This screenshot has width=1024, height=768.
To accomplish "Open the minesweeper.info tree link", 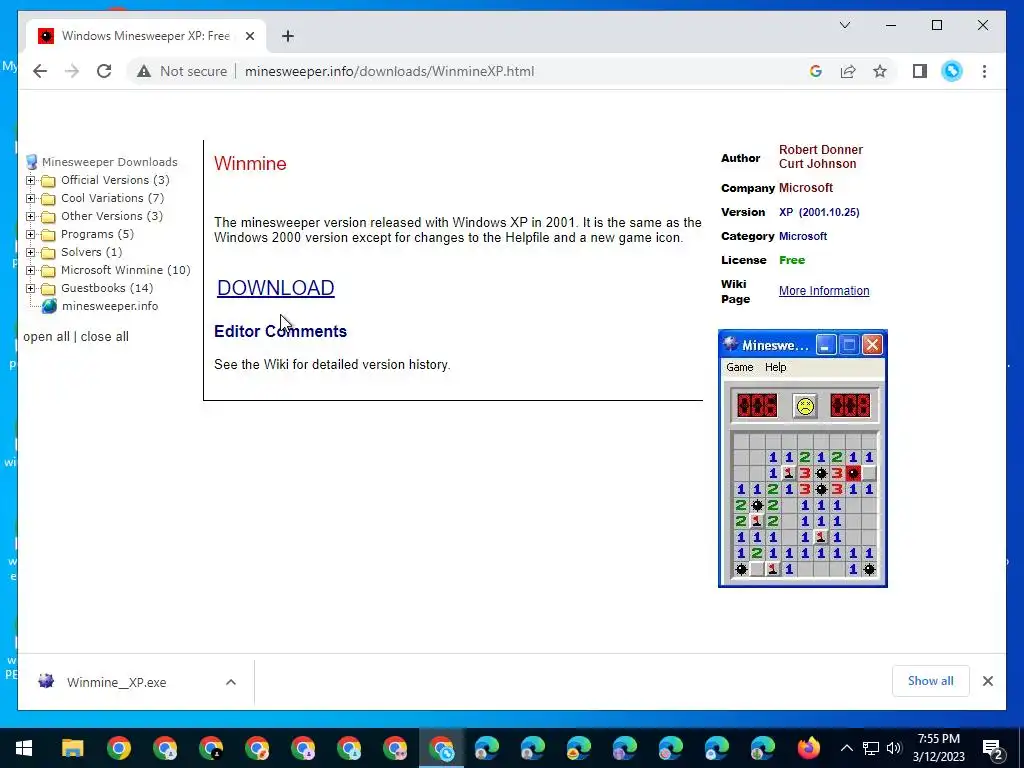I will pyautogui.click(x=110, y=306).
